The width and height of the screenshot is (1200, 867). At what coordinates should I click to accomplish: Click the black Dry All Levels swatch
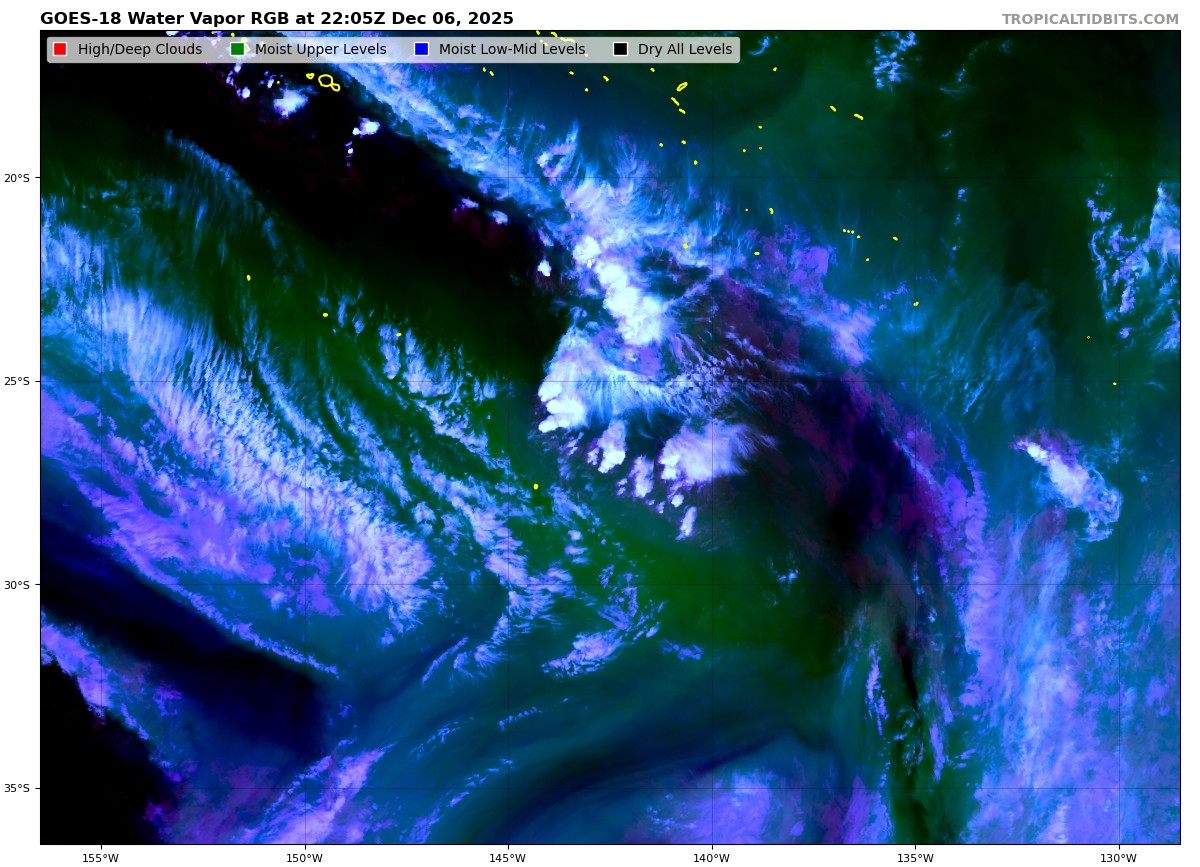click(x=620, y=50)
